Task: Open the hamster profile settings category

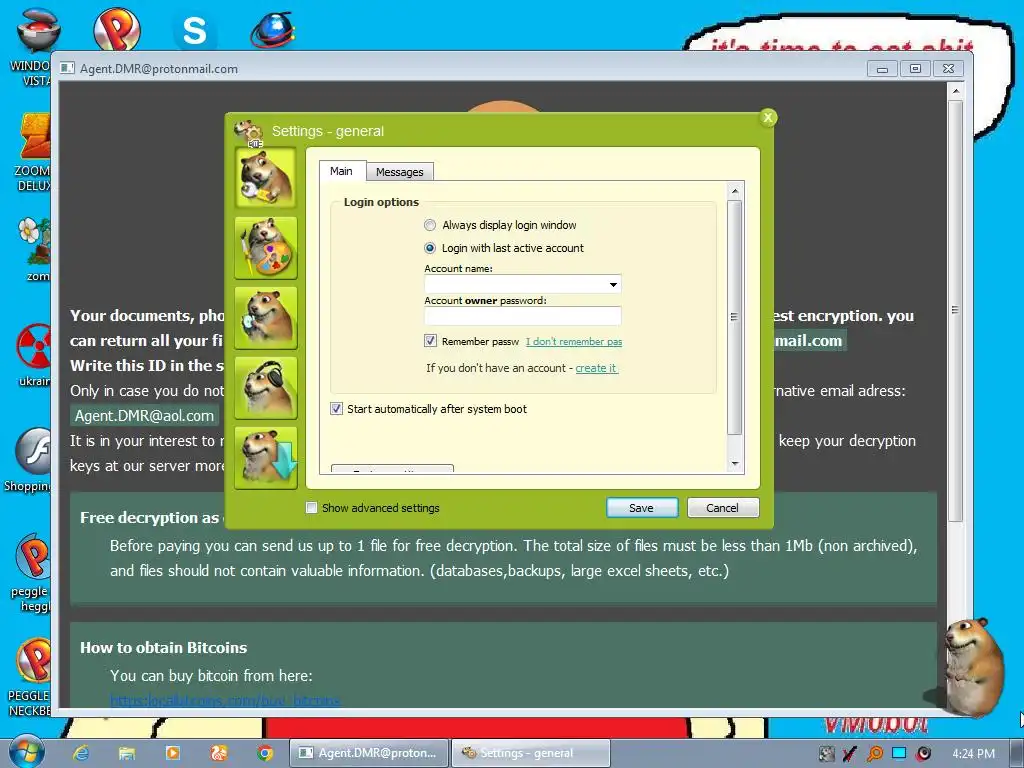Action: tap(266, 177)
